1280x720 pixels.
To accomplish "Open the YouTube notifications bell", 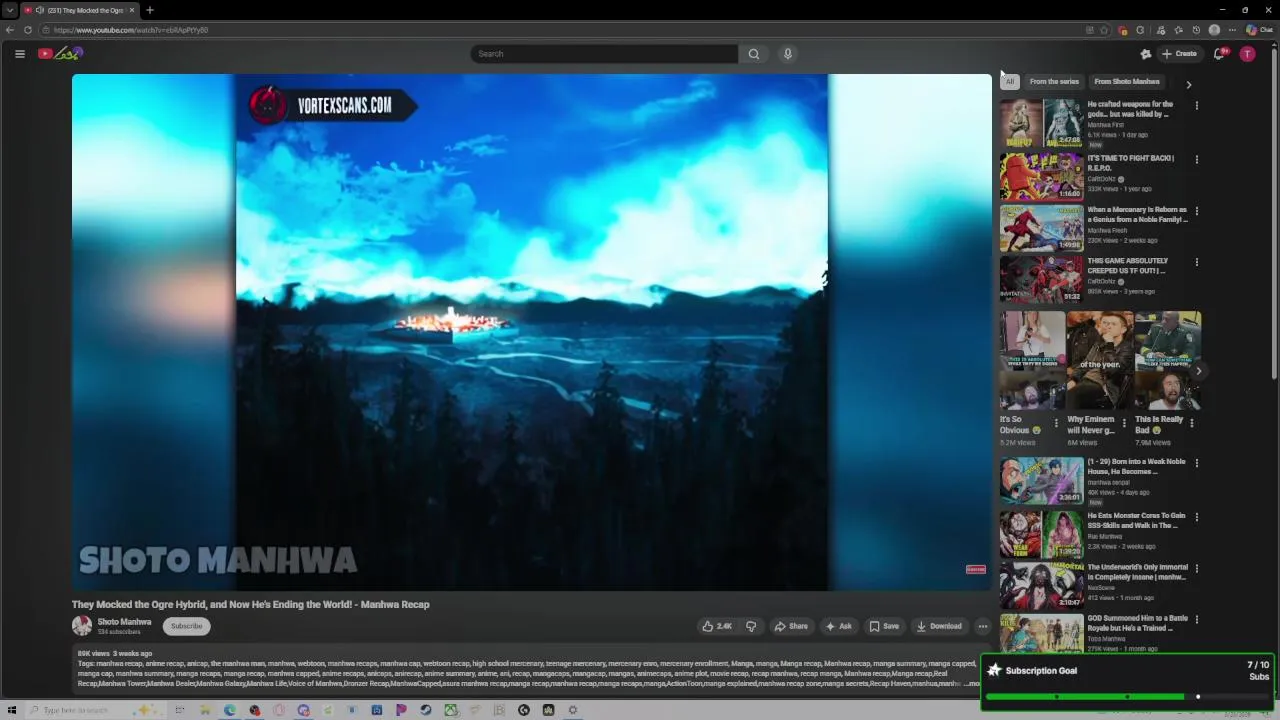I will coord(1219,54).
